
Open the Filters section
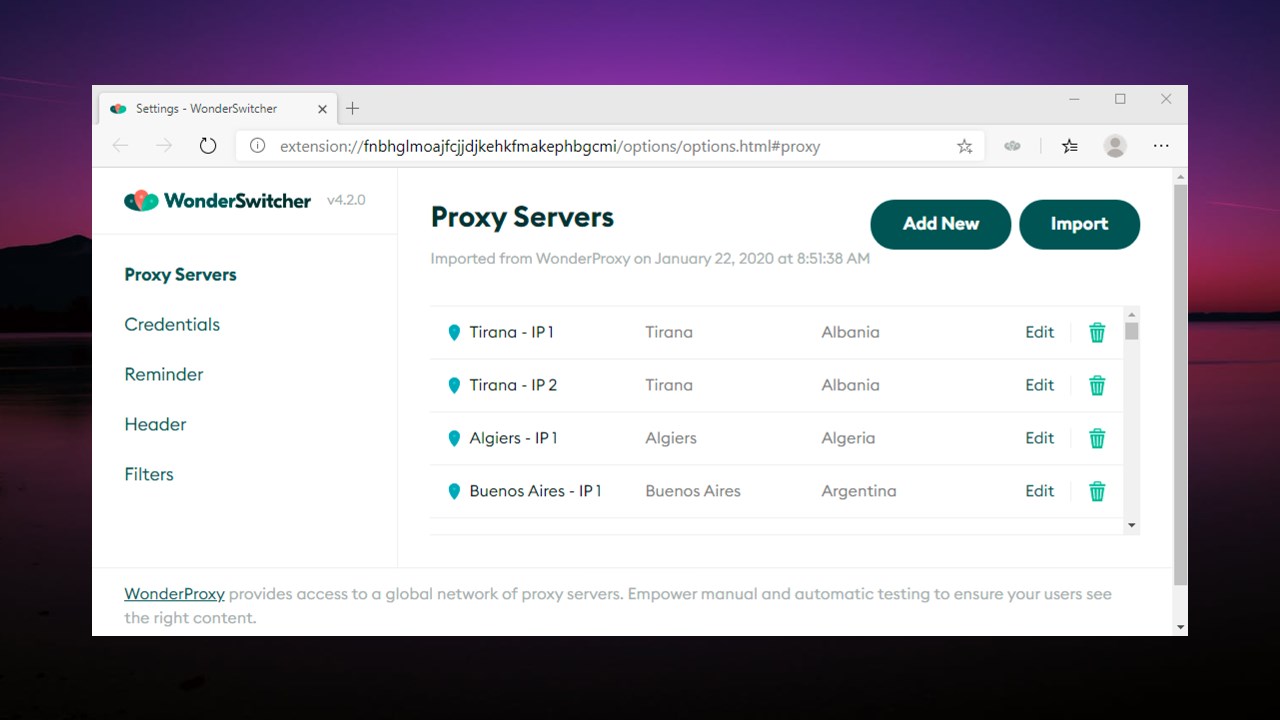click(x=149, y=475)
